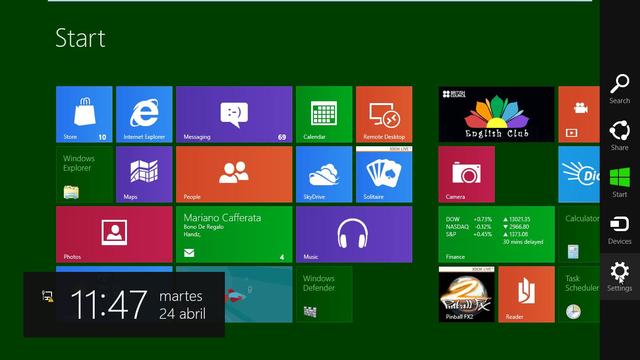Image resolution: width=640 pixels, height=360 pixels.
Task: Click the Search charm
Action: tap(620, 89)
